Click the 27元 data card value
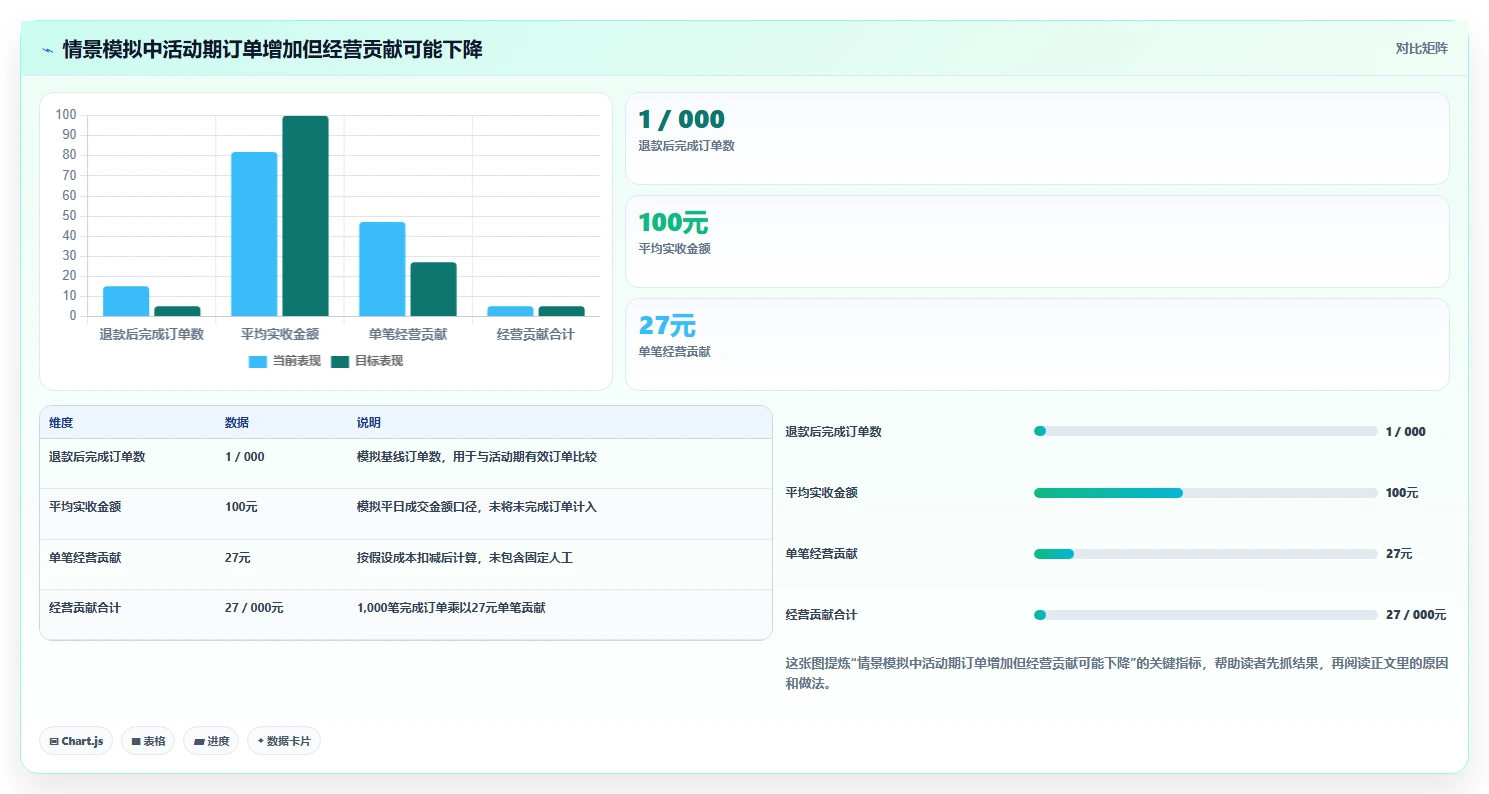1489x794 pixels. click(667, 326)
